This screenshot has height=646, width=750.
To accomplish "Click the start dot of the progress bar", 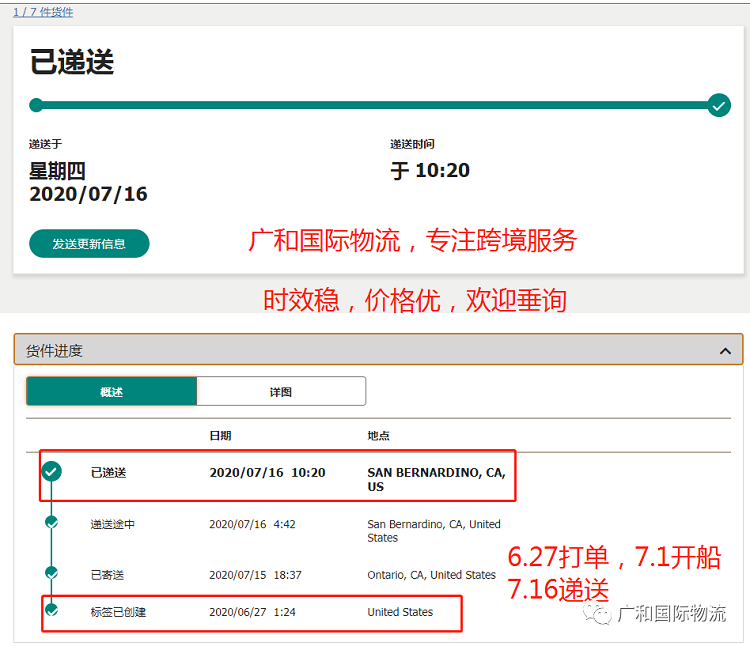I will coord(36,105).
